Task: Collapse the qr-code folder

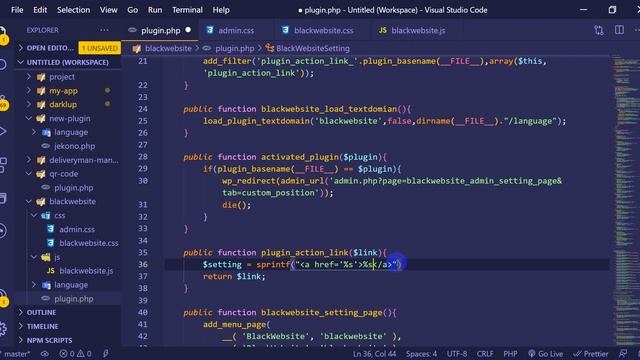Action: pos(63,174)
